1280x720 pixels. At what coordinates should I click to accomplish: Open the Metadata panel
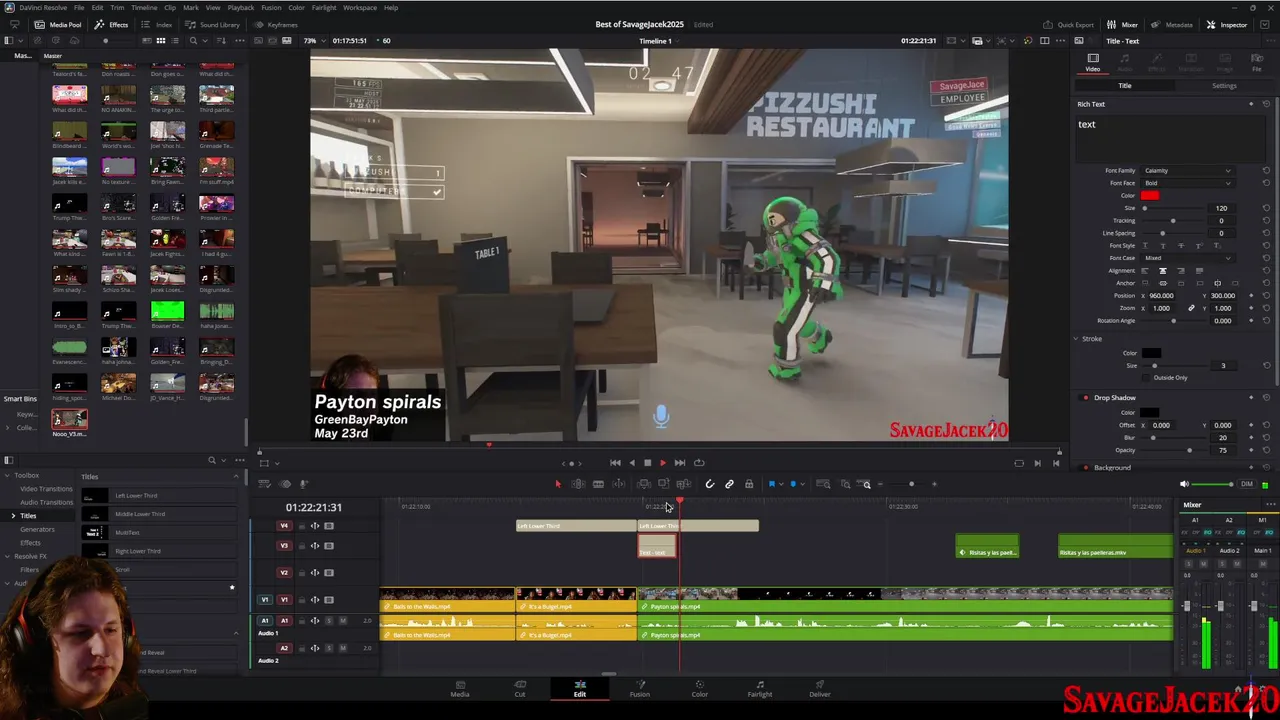click(1172, 24)
